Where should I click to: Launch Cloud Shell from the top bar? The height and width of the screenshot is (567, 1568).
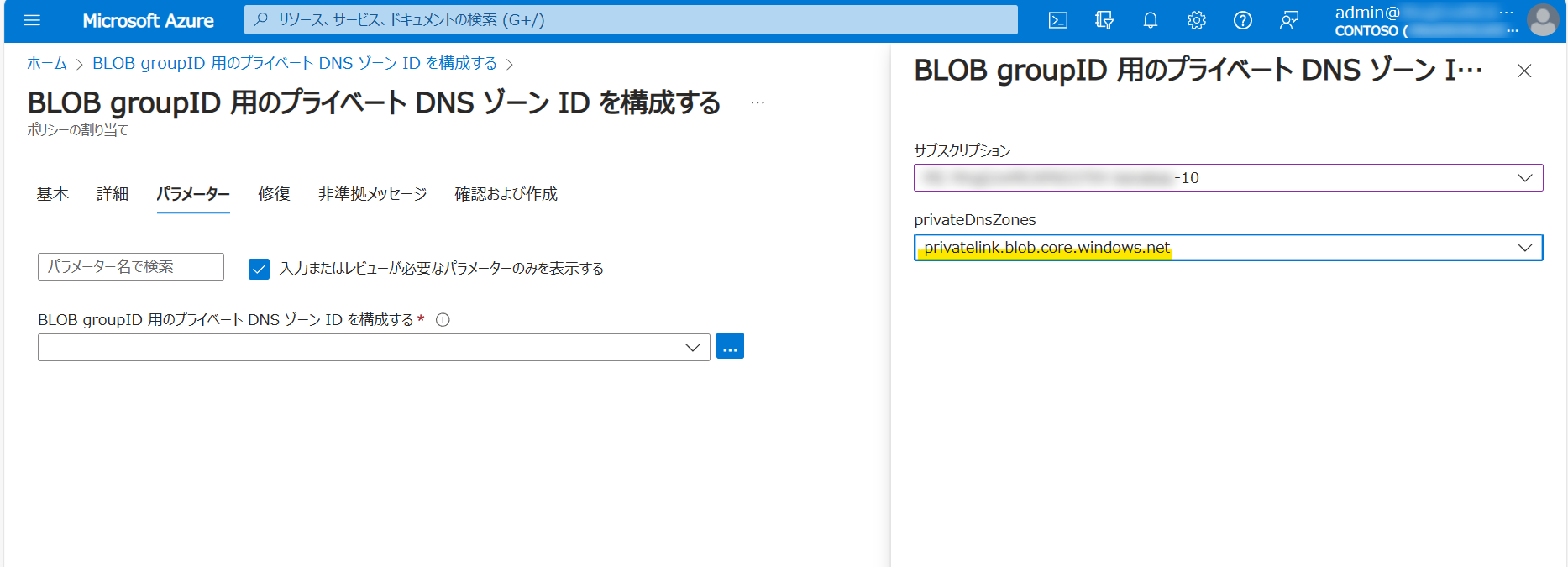[x=1058, y=20]
